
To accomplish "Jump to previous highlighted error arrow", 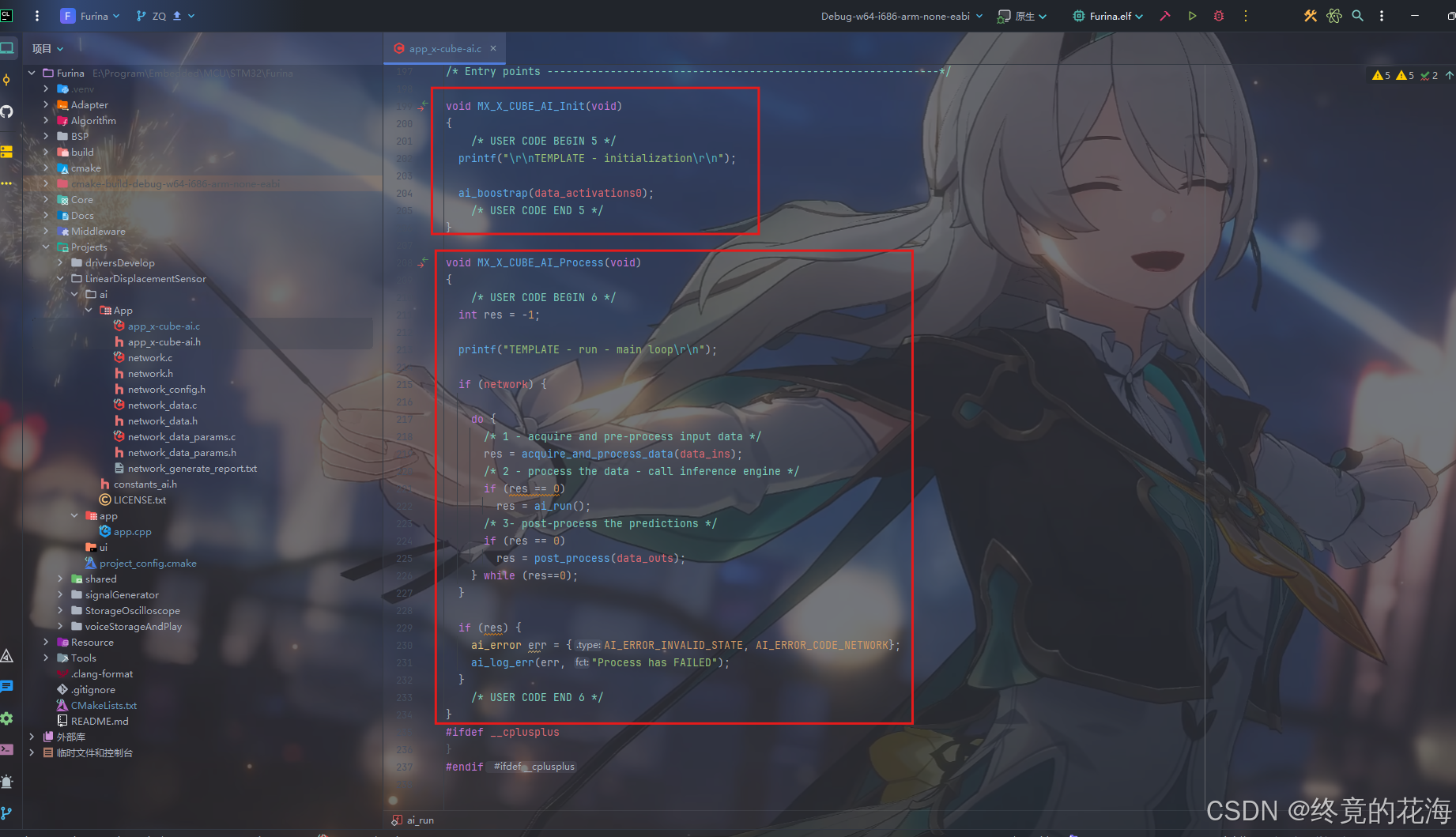I will click(x=1449, y=76).
